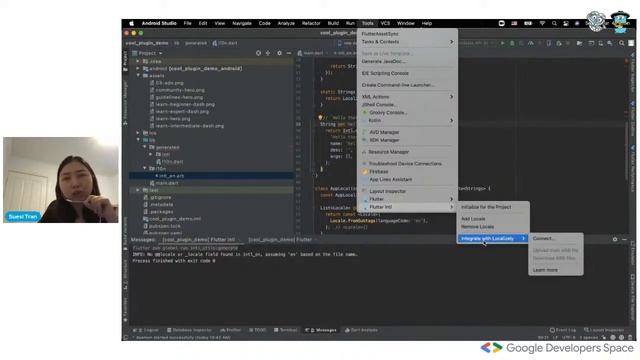This screenshot has height=360, width=640.
Task: Open Database Inspector tool window tab
Action: 189,330
